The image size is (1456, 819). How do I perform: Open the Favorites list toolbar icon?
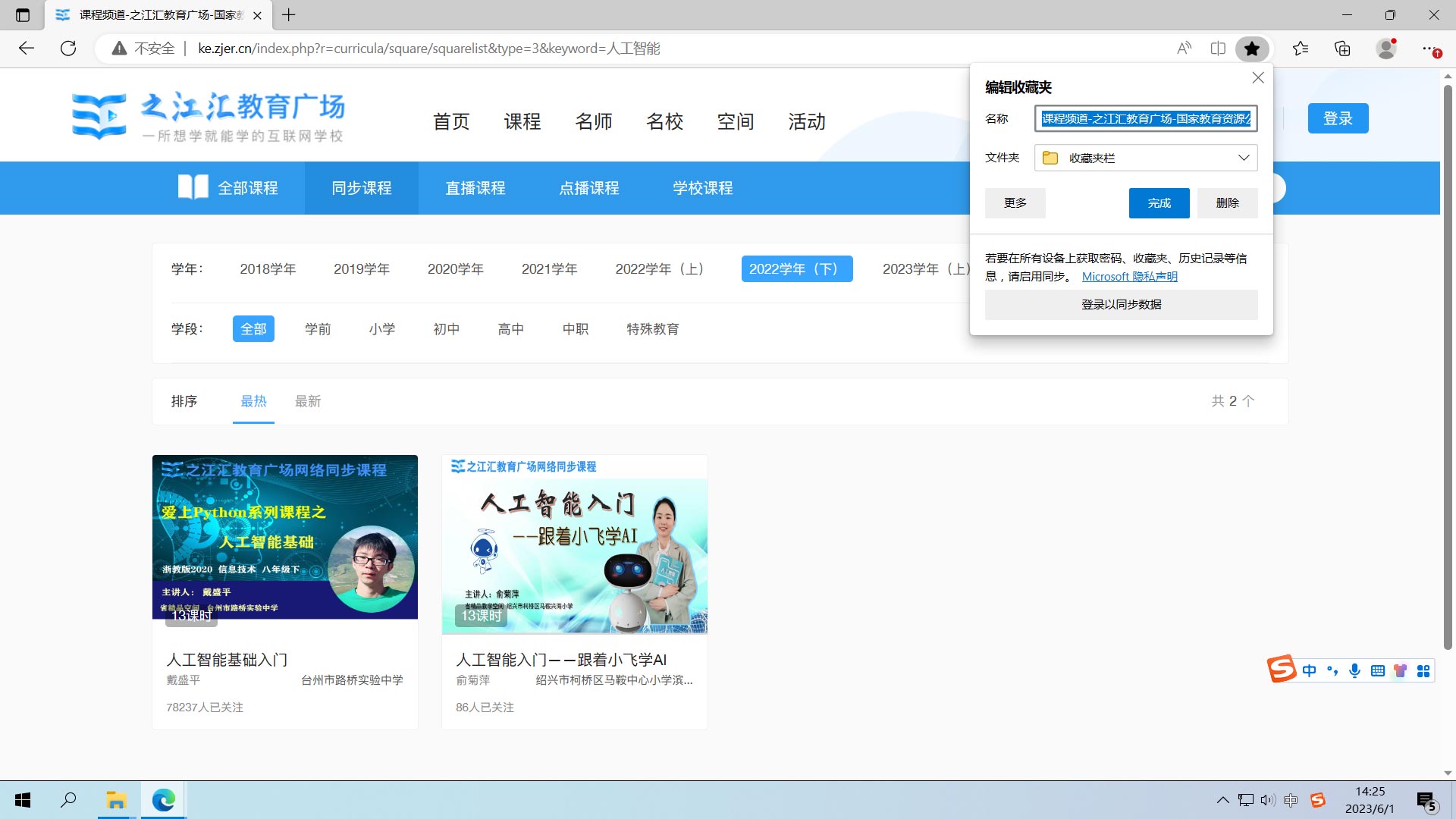pyautogui.click(x=1301, y=49)
